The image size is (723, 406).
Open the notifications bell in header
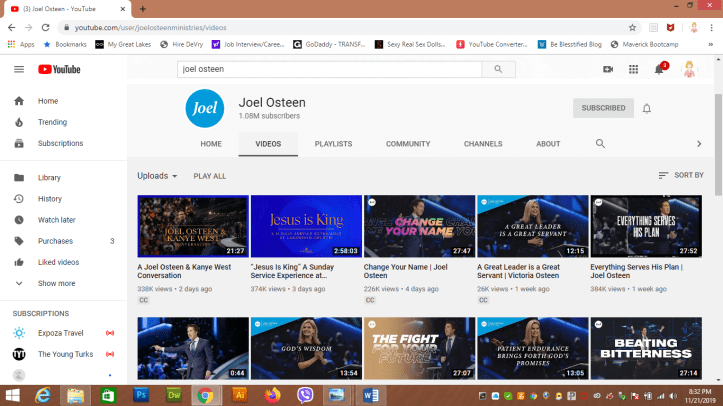pos(659,69)
